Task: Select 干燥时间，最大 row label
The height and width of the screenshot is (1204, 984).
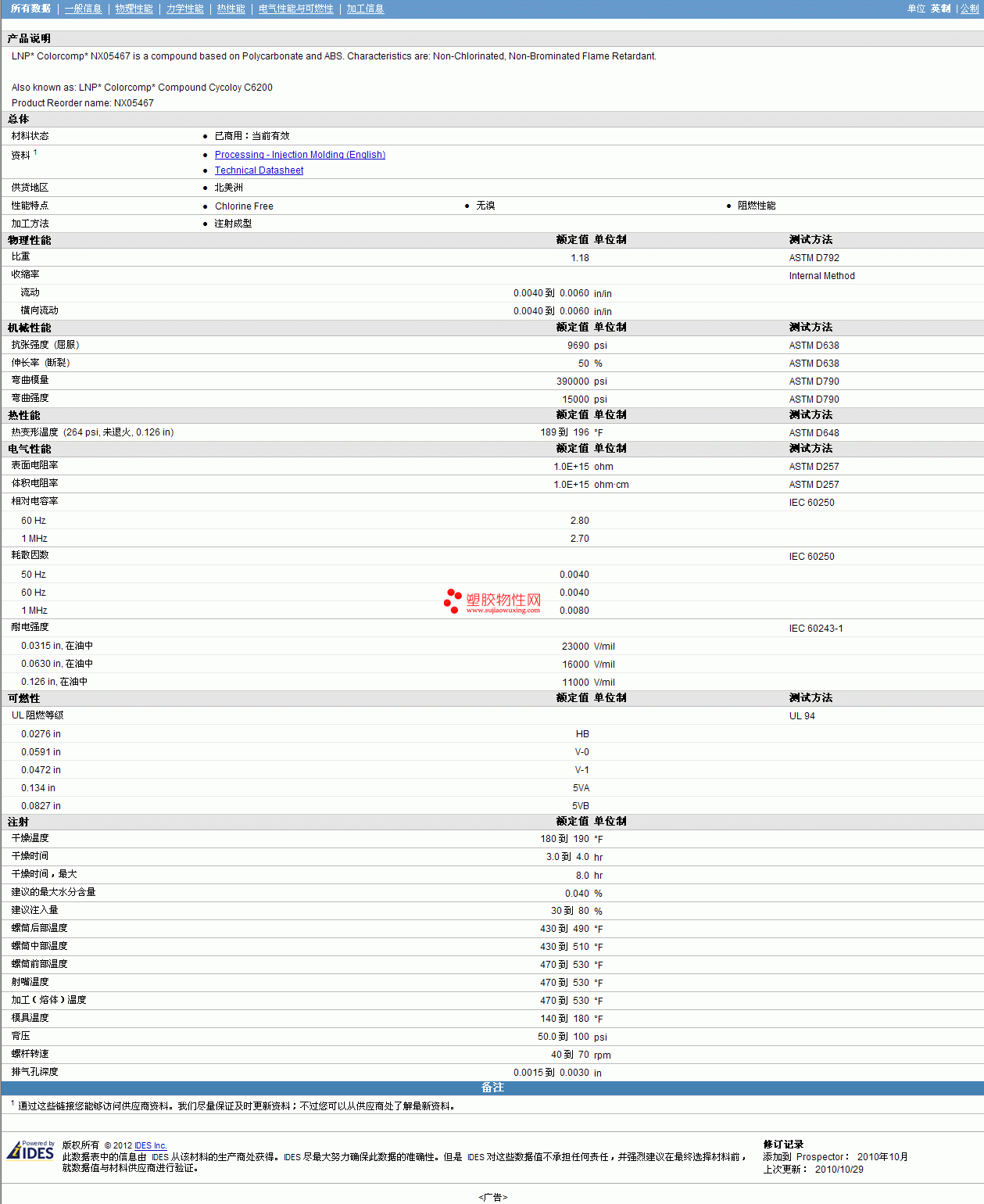Action: [x=44, y=874]
